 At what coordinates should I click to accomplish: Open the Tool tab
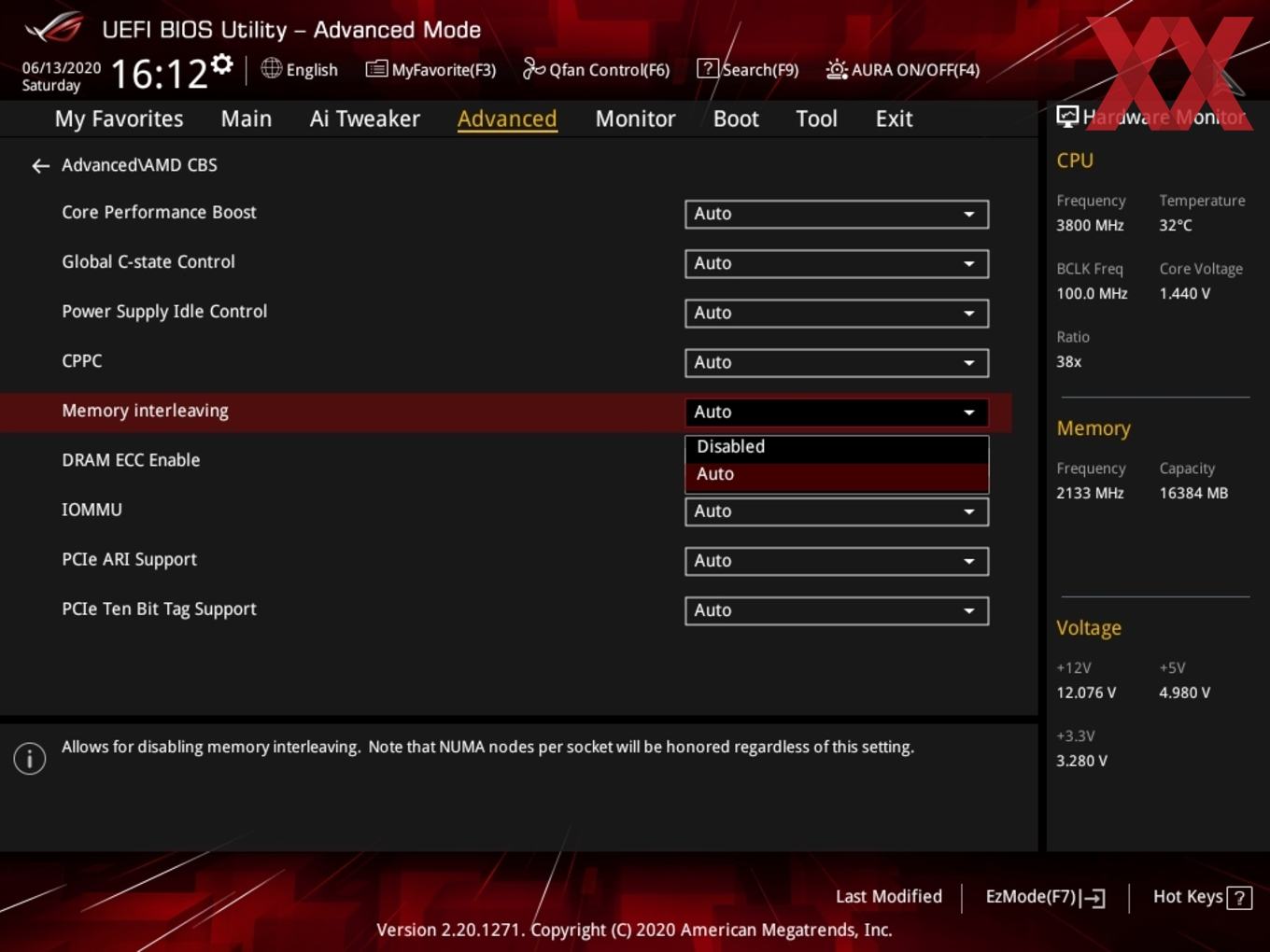[x=816, y=119]
